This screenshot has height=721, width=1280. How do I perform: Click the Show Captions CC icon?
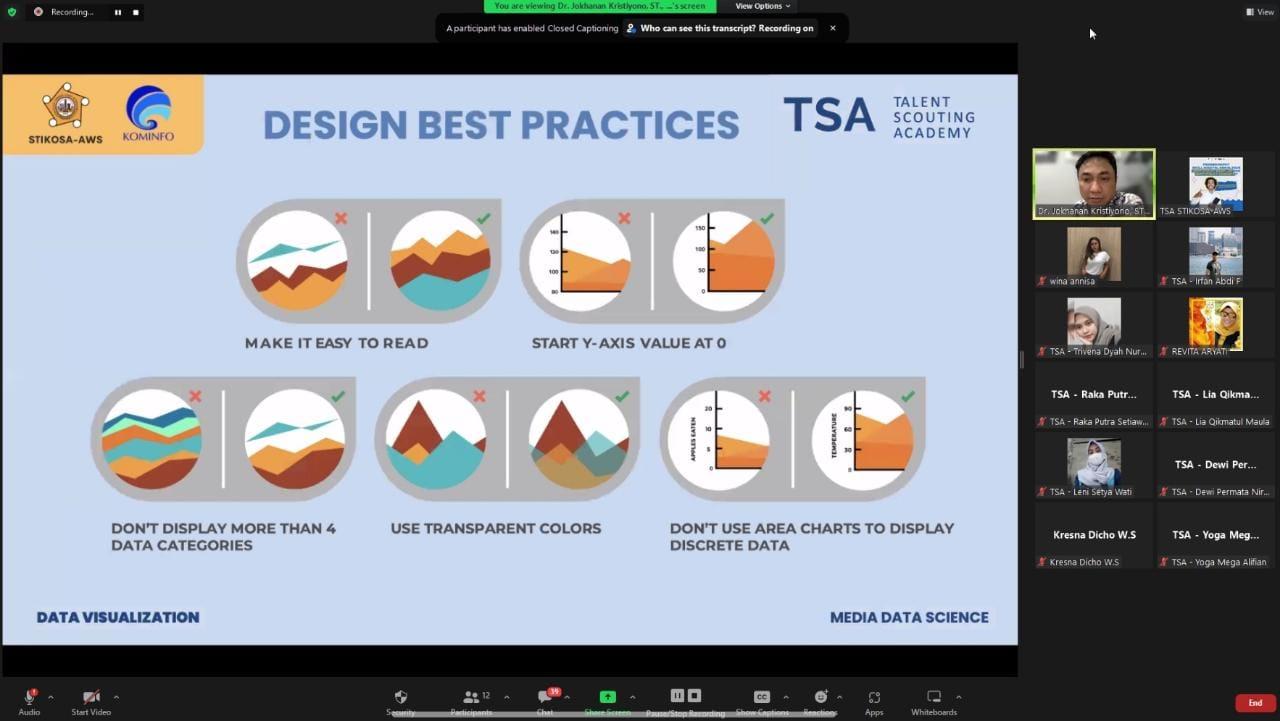(762, 697)
